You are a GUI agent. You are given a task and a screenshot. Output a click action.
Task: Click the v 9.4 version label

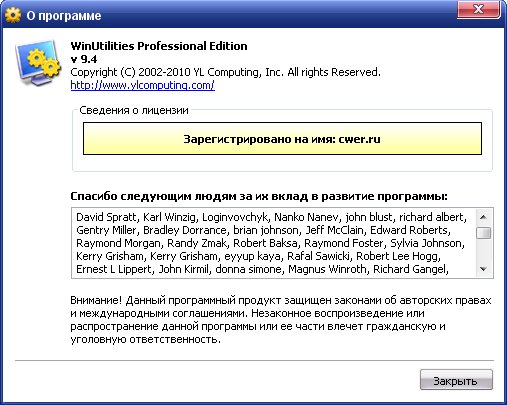point(84,59)
